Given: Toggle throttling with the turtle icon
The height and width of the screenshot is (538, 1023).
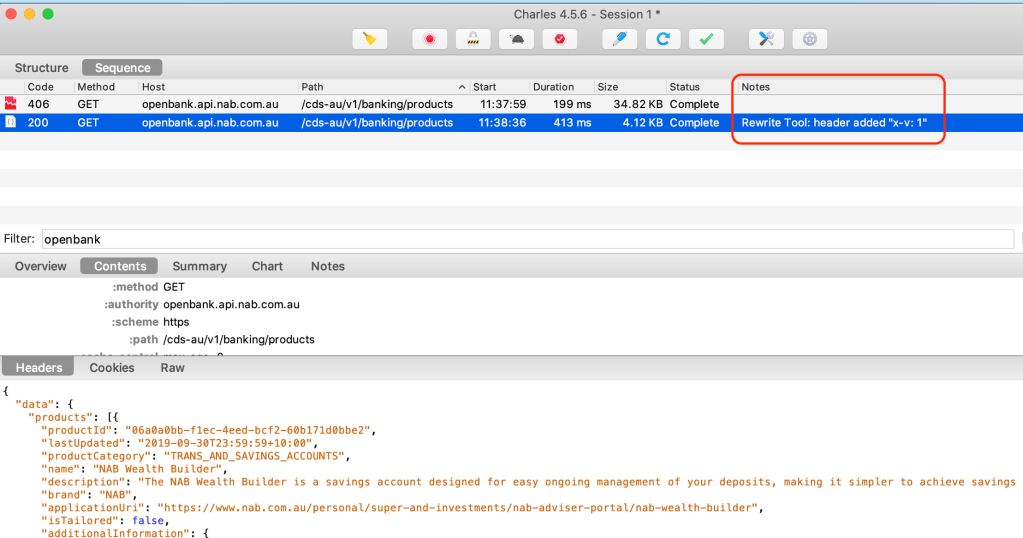Looking at the screenshot, I should 516,39.
